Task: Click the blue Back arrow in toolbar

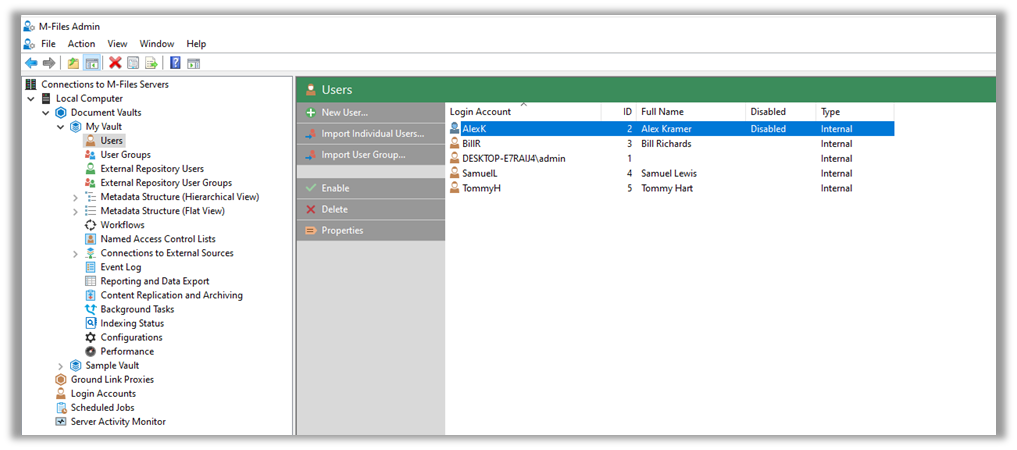Action: point(30,63)
